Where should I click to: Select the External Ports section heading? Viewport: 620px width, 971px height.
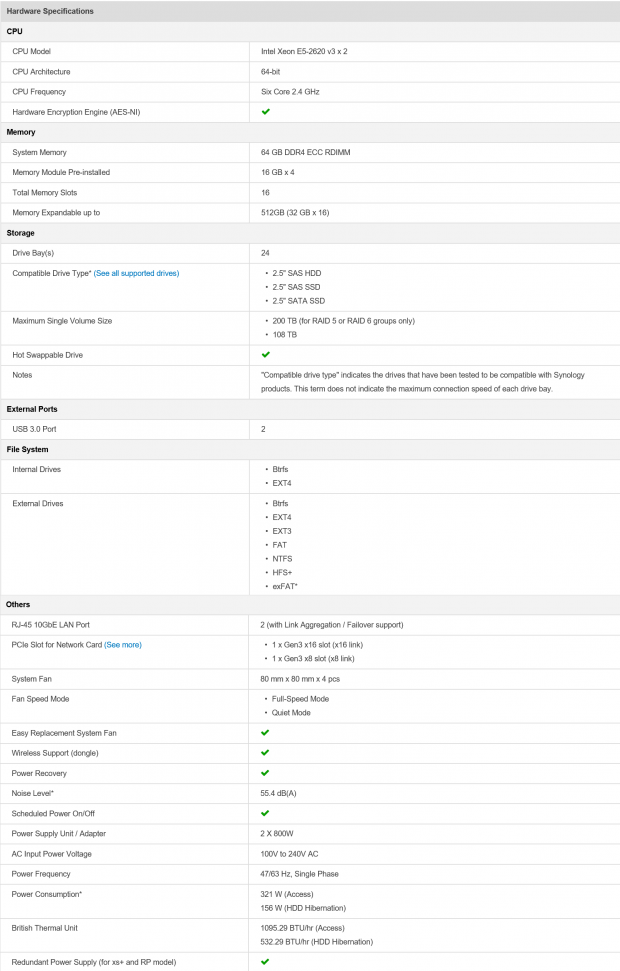[x=32, y=409]
